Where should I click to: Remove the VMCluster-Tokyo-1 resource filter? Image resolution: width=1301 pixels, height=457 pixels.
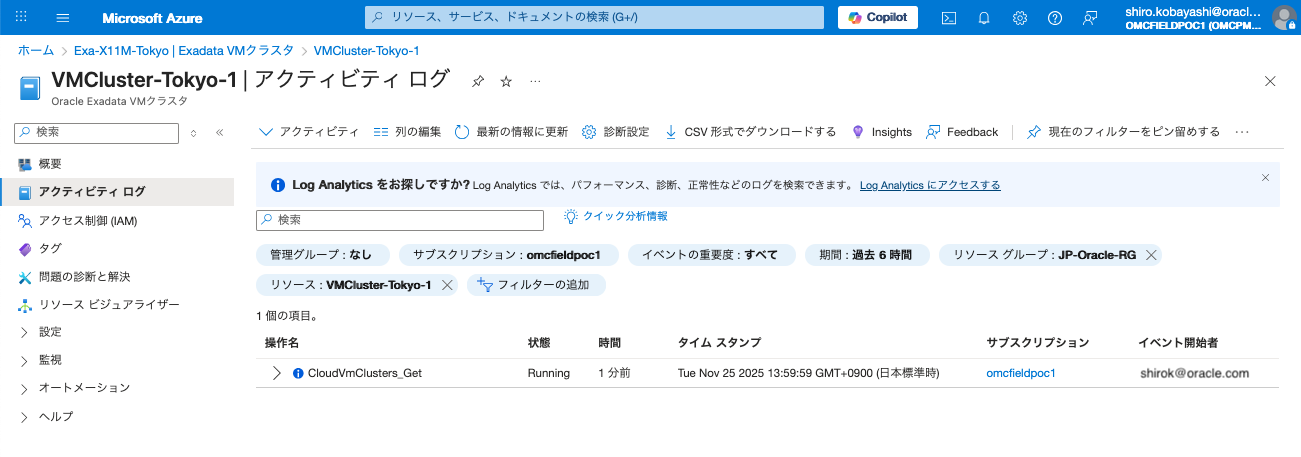(x=447, y=285)
